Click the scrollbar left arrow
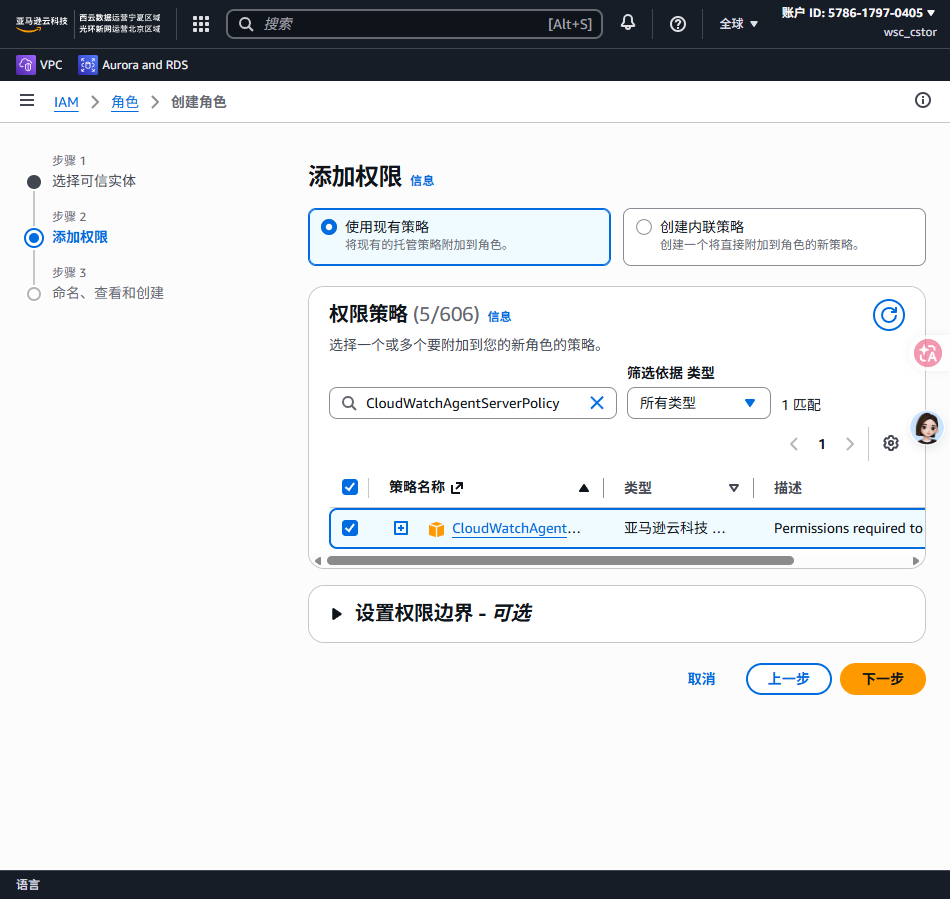Image resolution: width=950 pixels, height=899 pixels. 318,561
